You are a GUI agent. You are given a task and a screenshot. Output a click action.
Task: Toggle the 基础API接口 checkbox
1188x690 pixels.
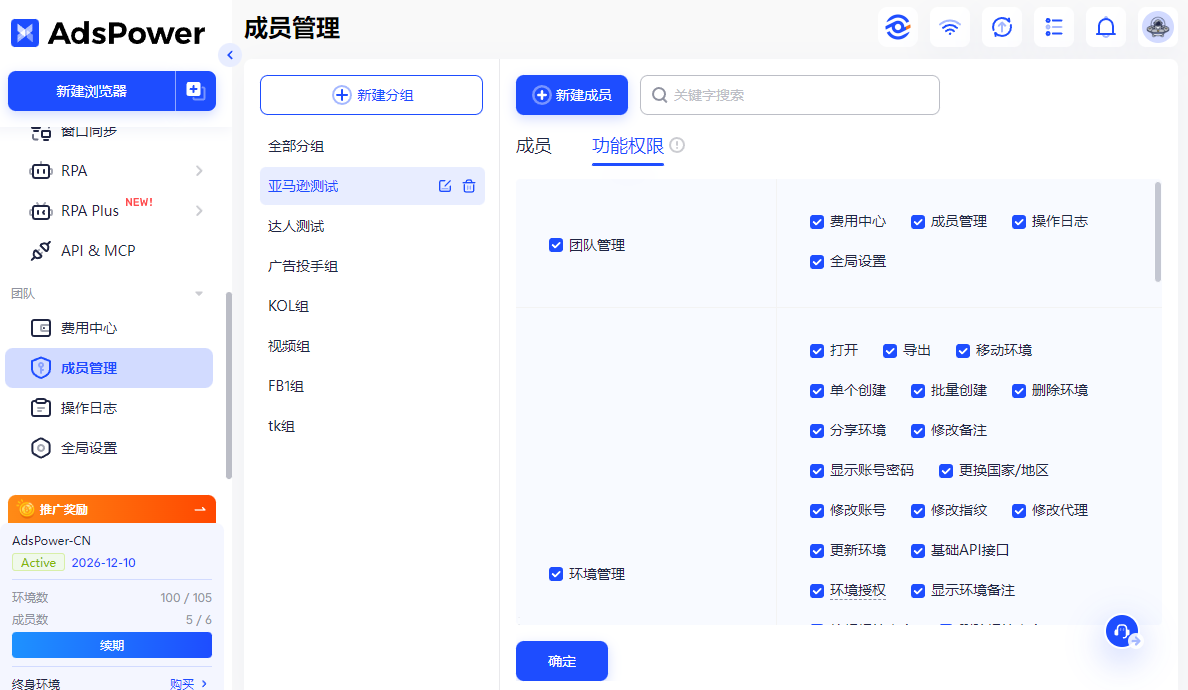point(918,551)
